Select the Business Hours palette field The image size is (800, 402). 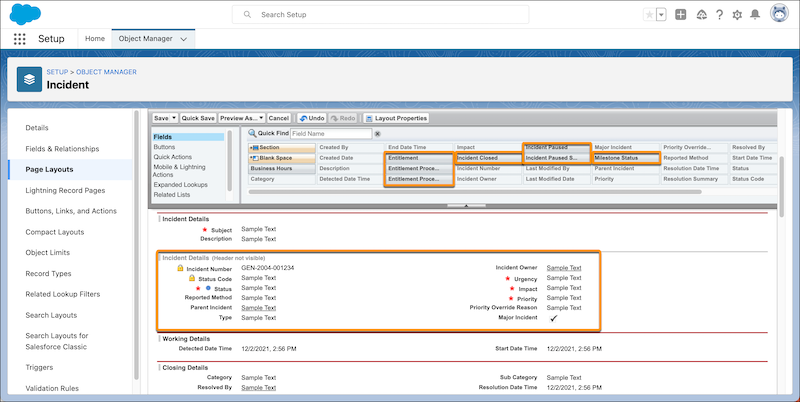[x=282, y=168]
